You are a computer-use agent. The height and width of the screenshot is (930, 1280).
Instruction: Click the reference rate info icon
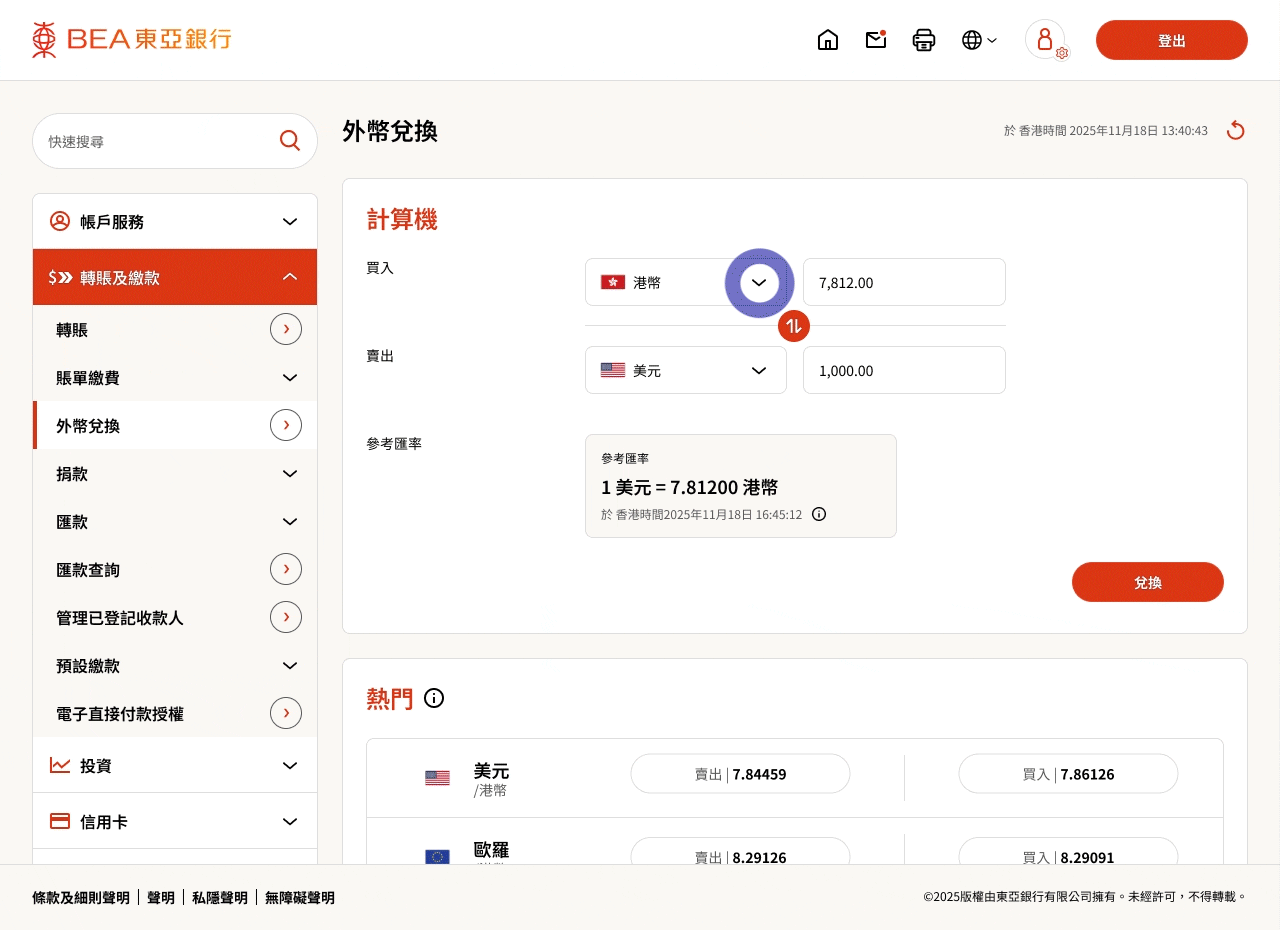click(x=819, y=514)
